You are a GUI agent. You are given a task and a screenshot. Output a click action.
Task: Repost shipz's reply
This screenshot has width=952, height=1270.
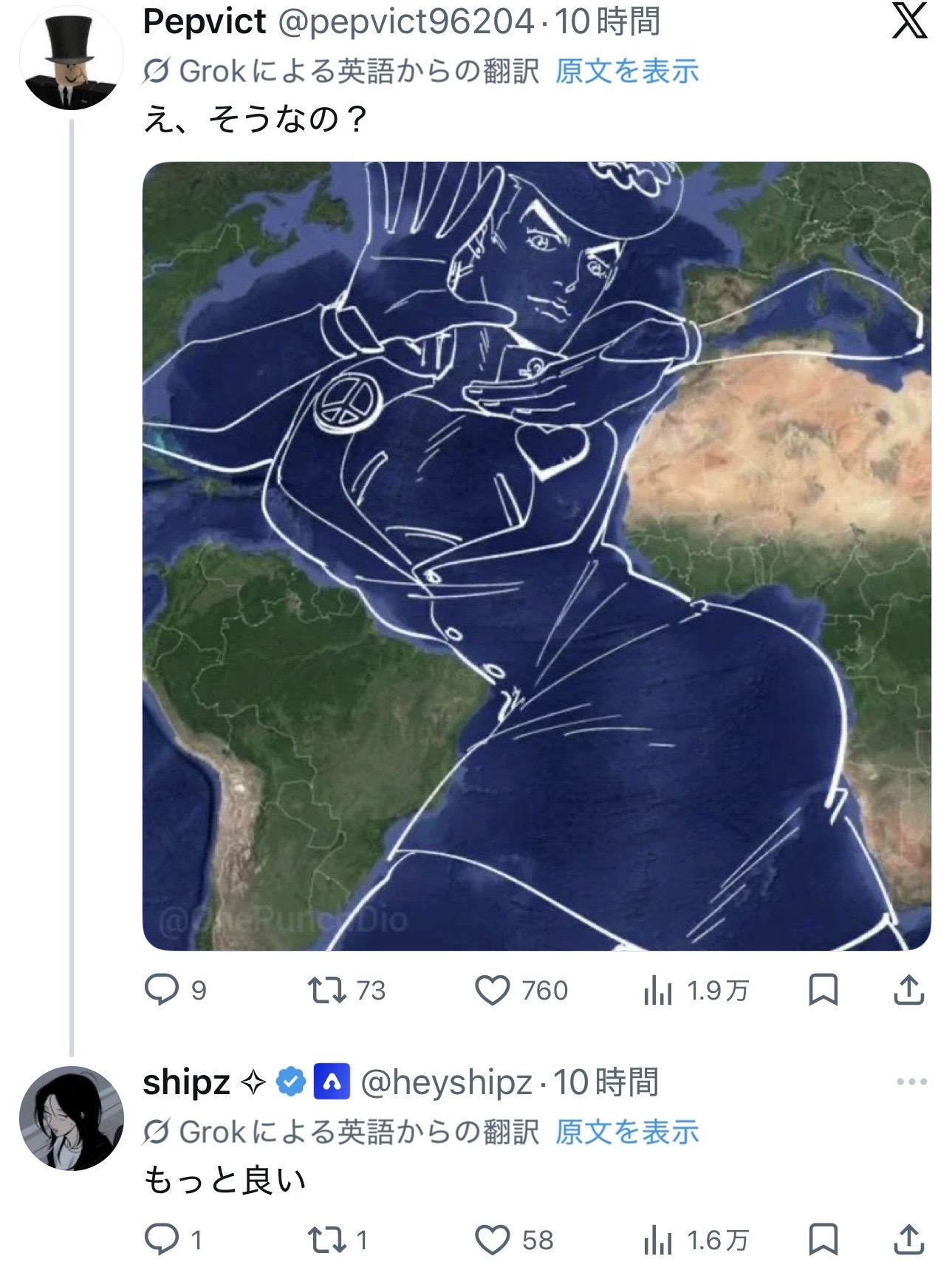(x=327, y=1240)
